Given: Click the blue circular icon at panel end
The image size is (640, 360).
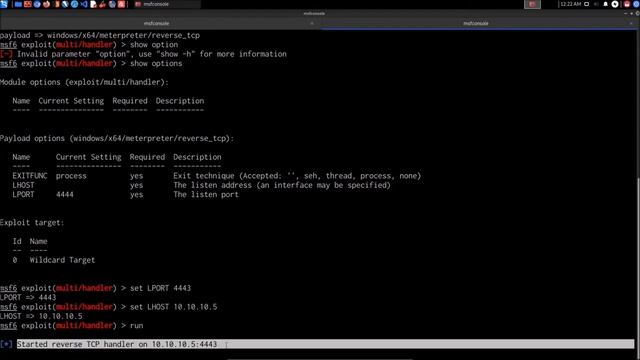Looking at the screenshot, I should (636, 4).
